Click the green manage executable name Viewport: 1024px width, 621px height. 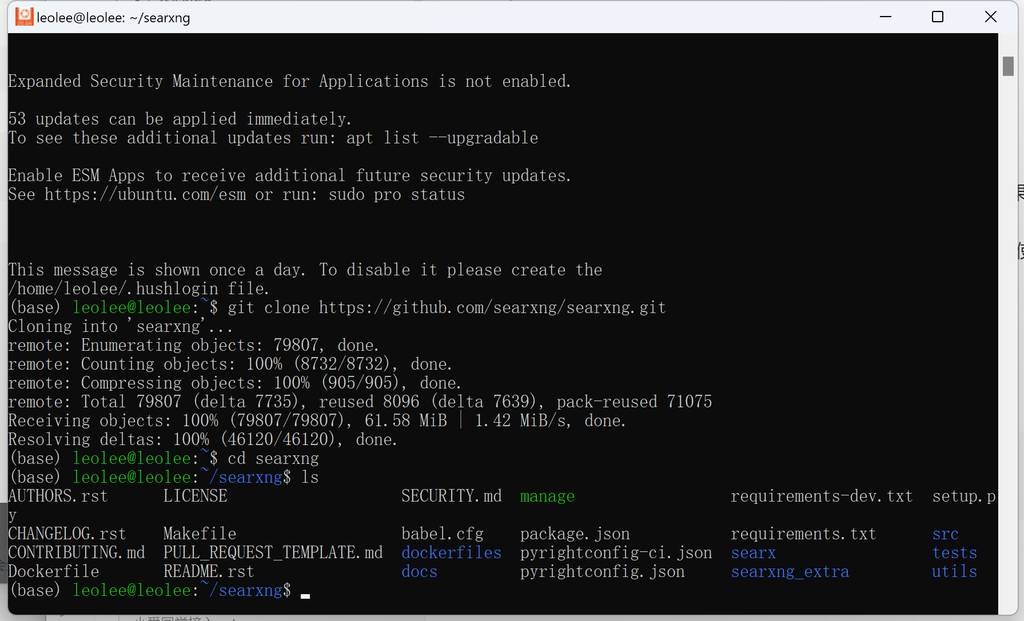pos(547,497)
